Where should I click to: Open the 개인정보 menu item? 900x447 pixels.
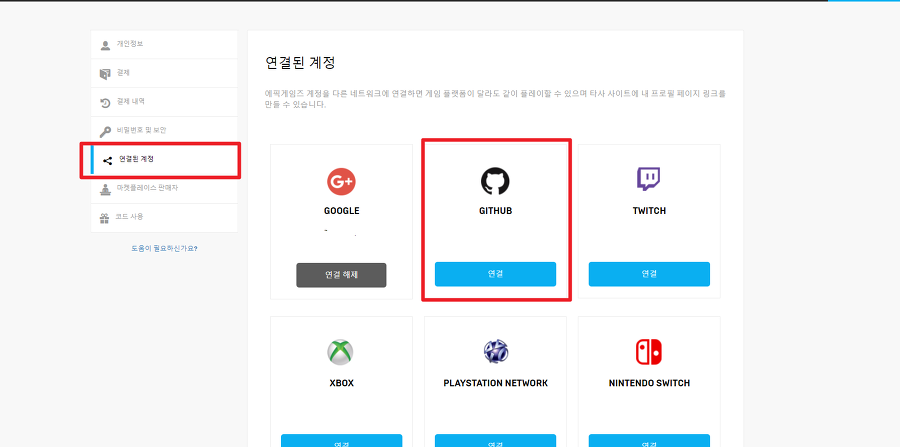click(164, 45)
